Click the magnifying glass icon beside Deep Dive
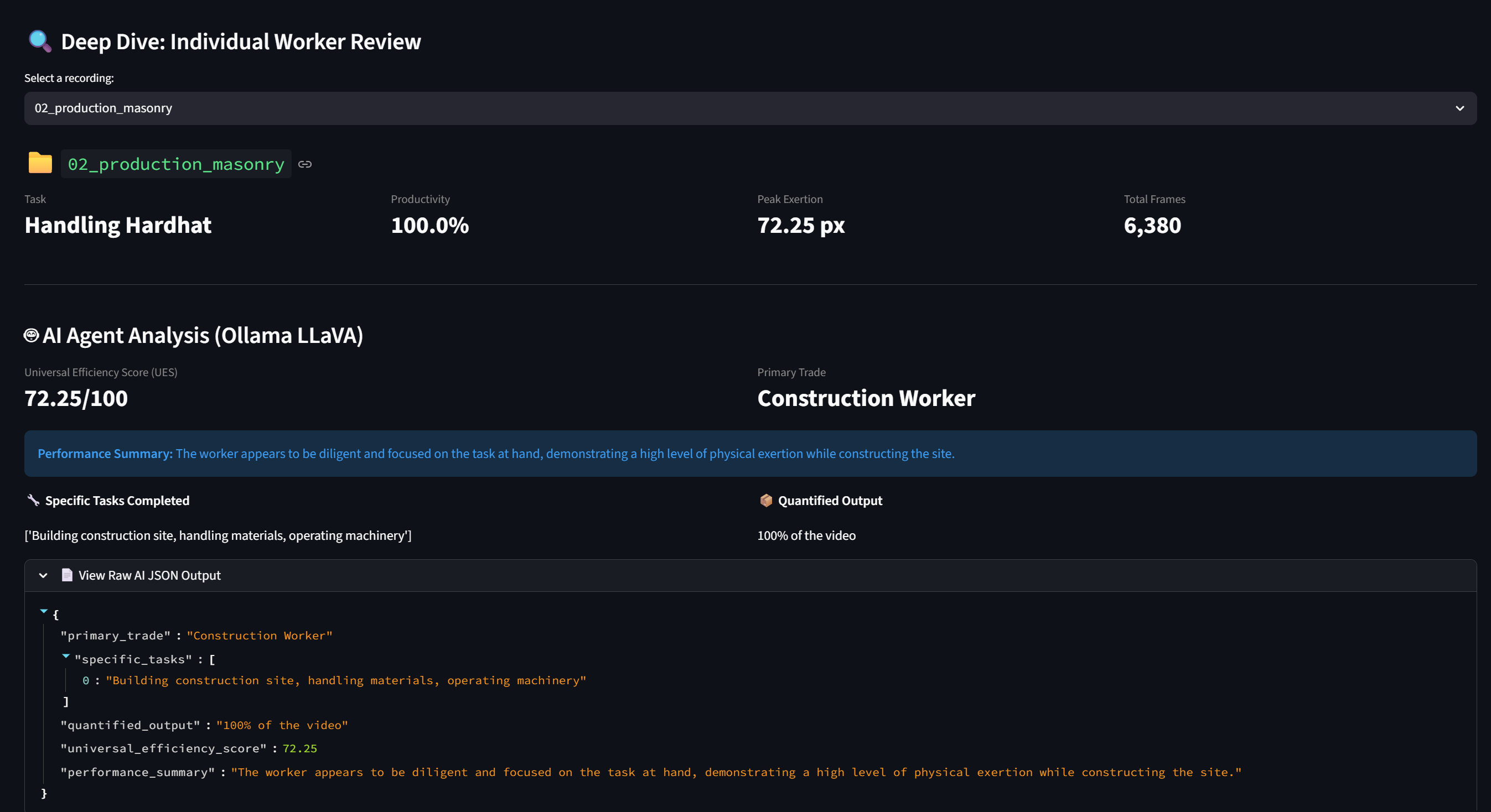This screenshot has height=812, width=1491. (40, 41)
